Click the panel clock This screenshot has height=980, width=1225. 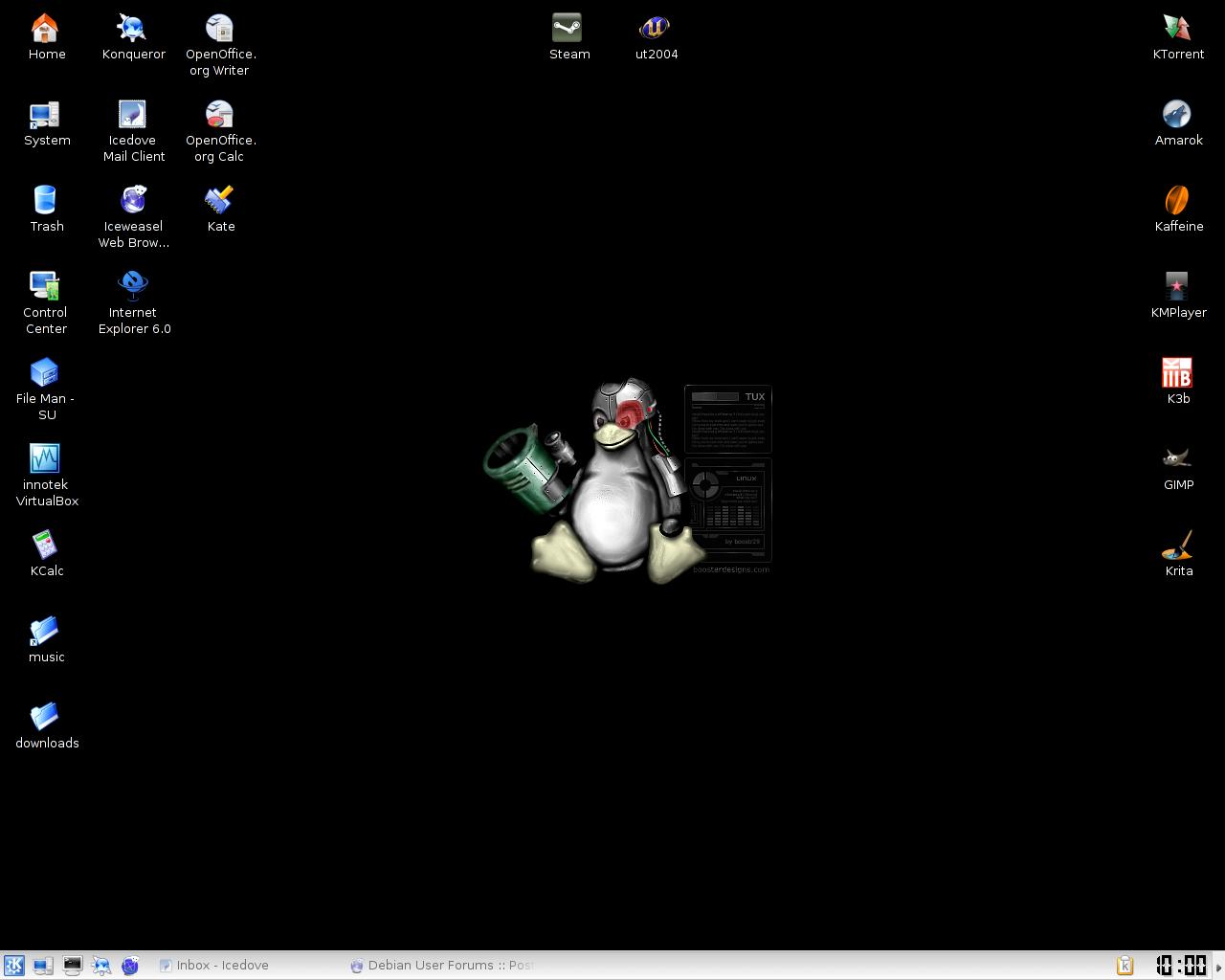(1181, 966)
